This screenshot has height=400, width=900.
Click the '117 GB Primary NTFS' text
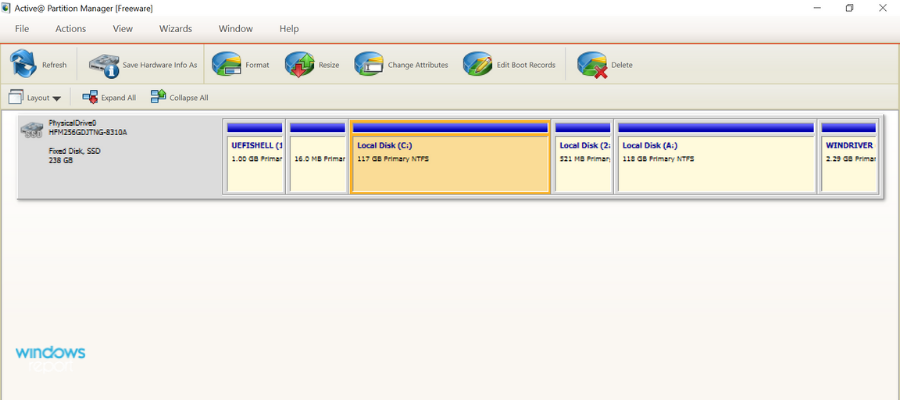[393, 159]
